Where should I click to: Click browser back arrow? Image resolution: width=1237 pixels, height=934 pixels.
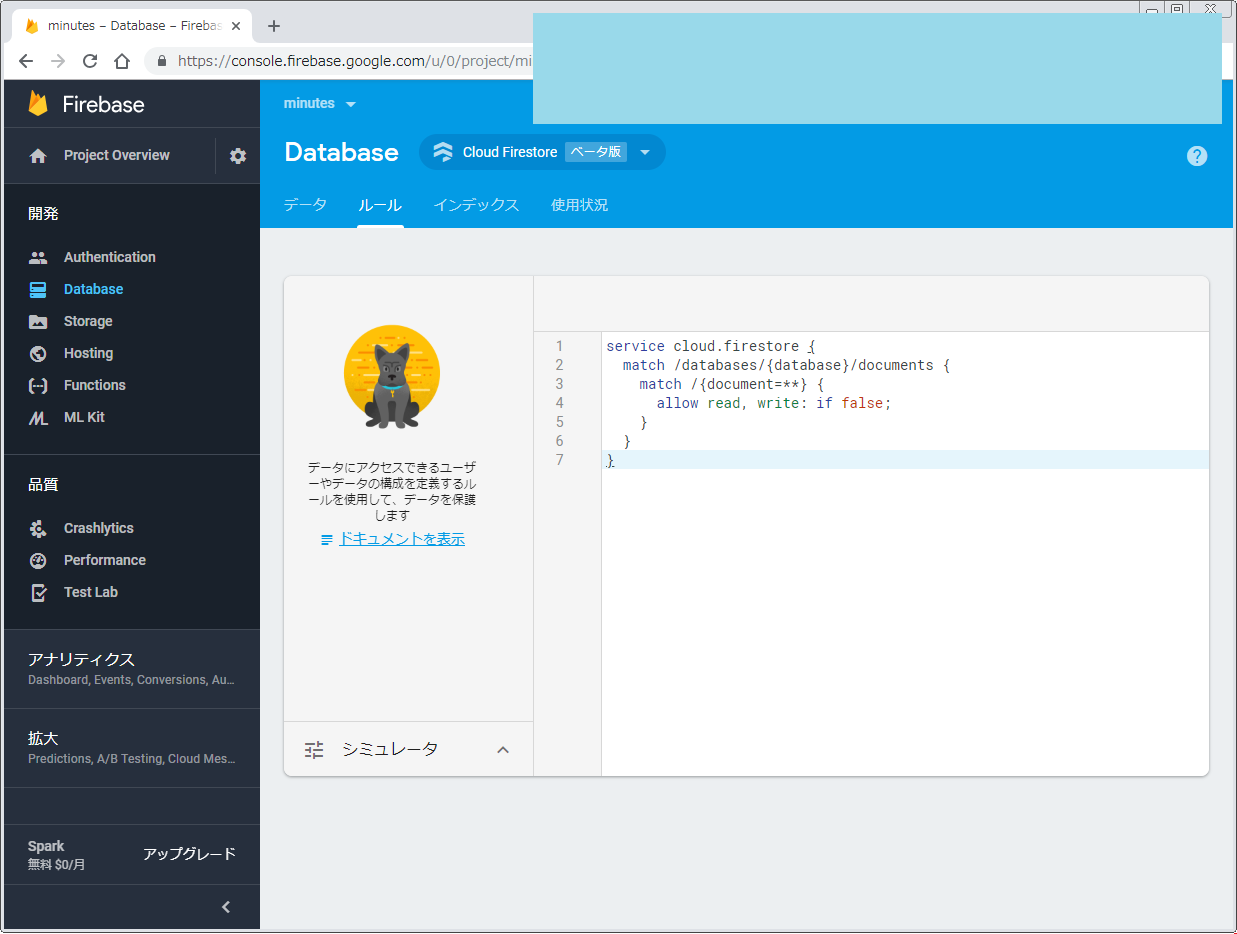point(26,61)
